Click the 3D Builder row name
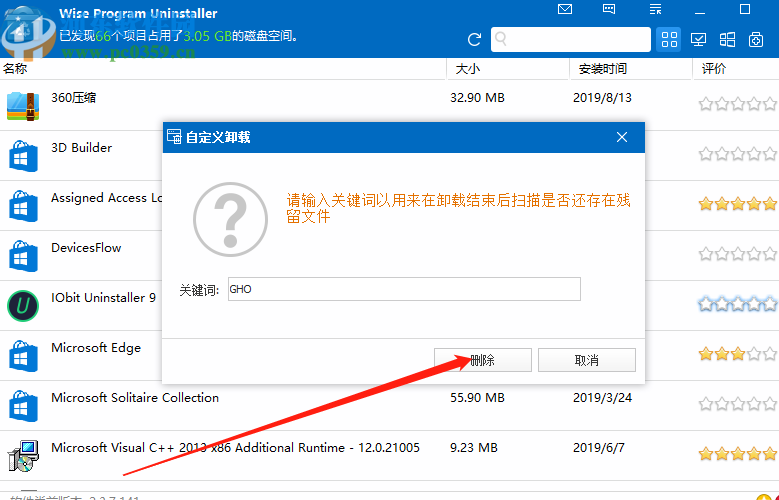This screenshot has width=779, height=500. (x=81, y=148)
